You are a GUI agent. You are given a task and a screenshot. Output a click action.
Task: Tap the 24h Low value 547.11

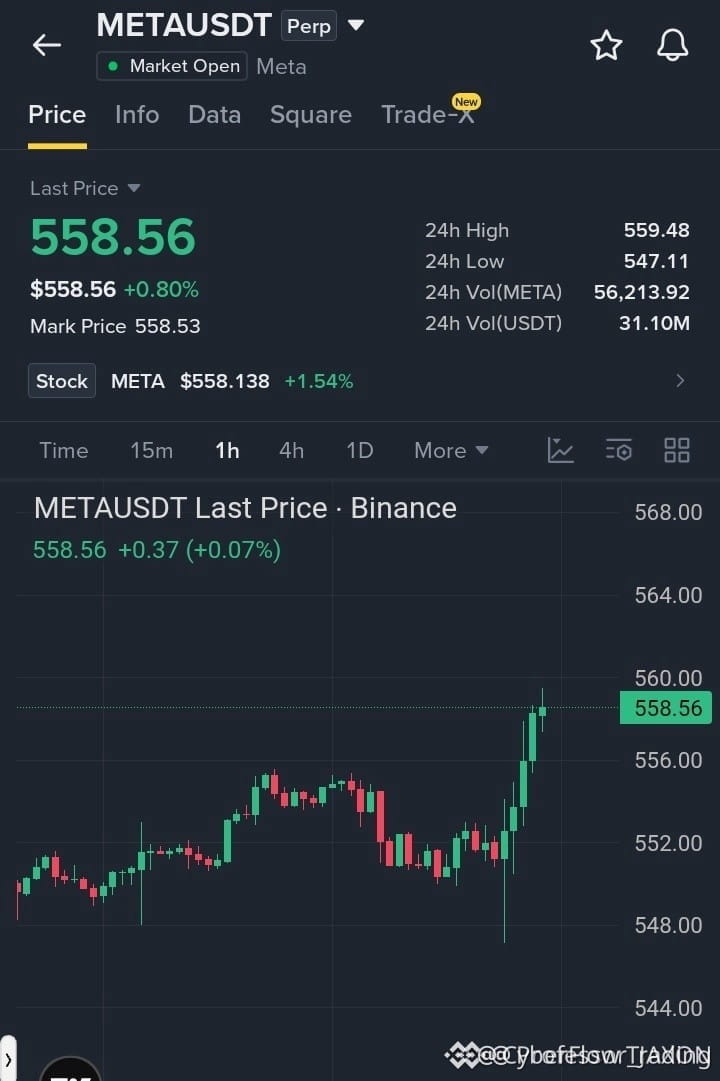pyautogui.click(x=656, y=261)
